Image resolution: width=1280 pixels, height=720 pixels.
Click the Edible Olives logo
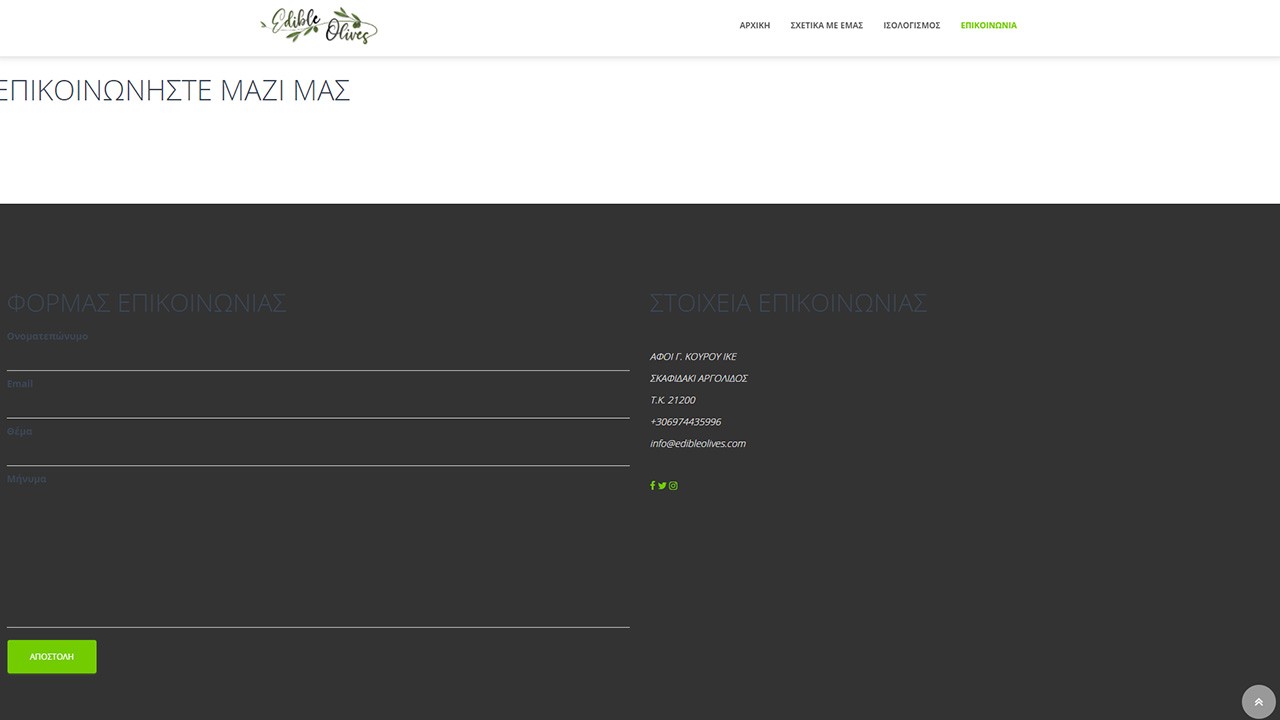coord(319,26)
